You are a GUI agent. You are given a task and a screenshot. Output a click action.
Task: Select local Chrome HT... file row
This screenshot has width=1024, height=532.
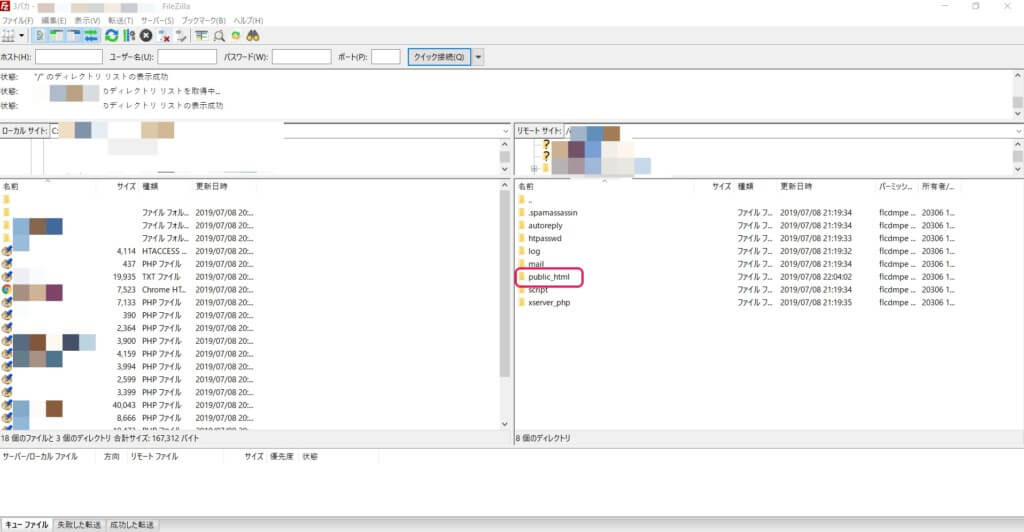tap(127, 290)
